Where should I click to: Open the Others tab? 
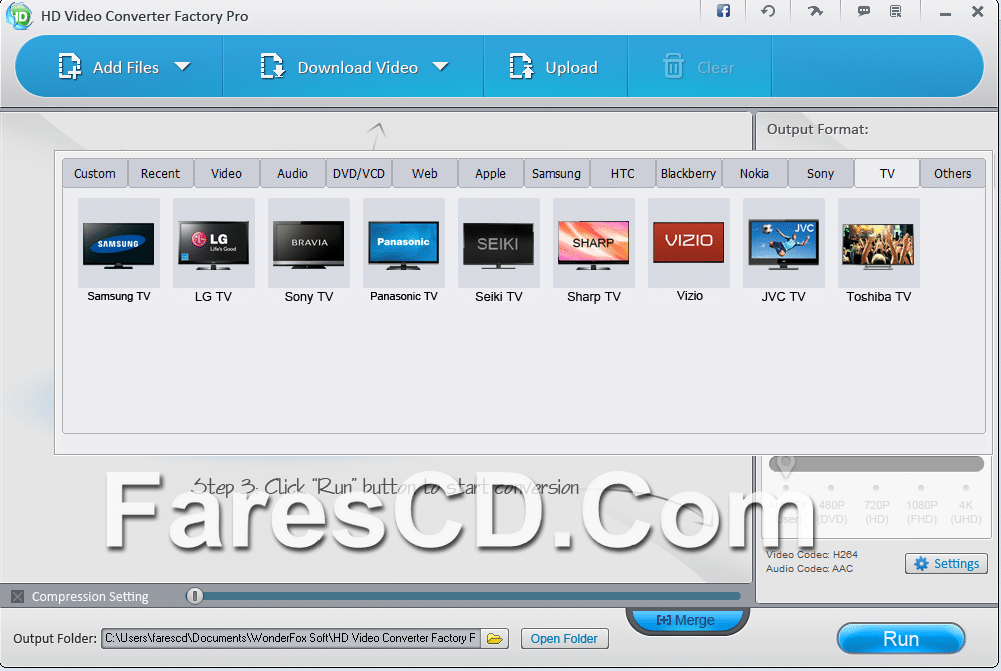(952, 174)
